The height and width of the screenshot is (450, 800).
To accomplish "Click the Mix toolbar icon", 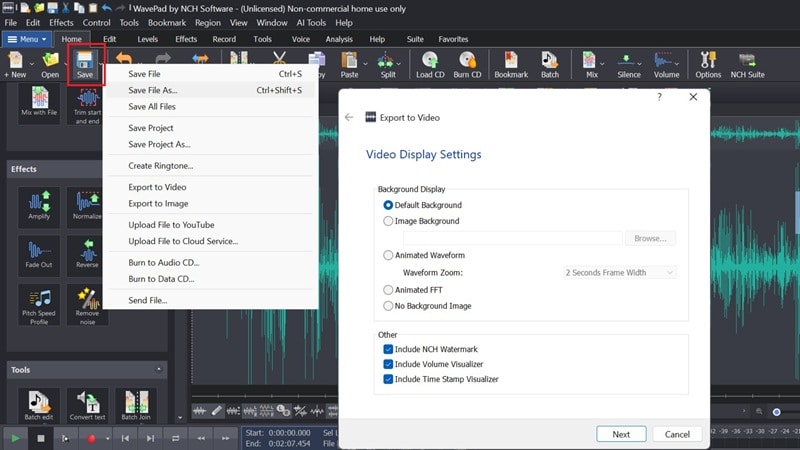I will tap(591, 65).
